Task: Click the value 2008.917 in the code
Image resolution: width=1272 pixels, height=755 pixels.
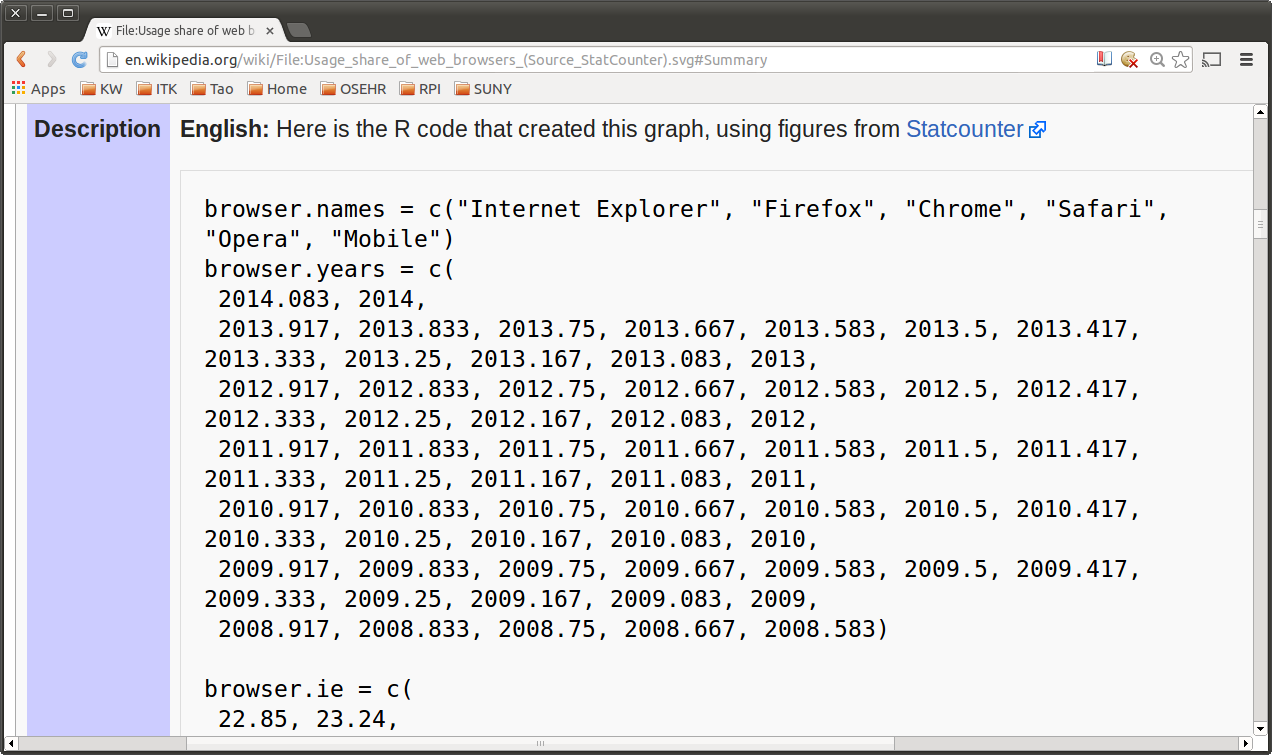Action: click(x=274, y=629)
